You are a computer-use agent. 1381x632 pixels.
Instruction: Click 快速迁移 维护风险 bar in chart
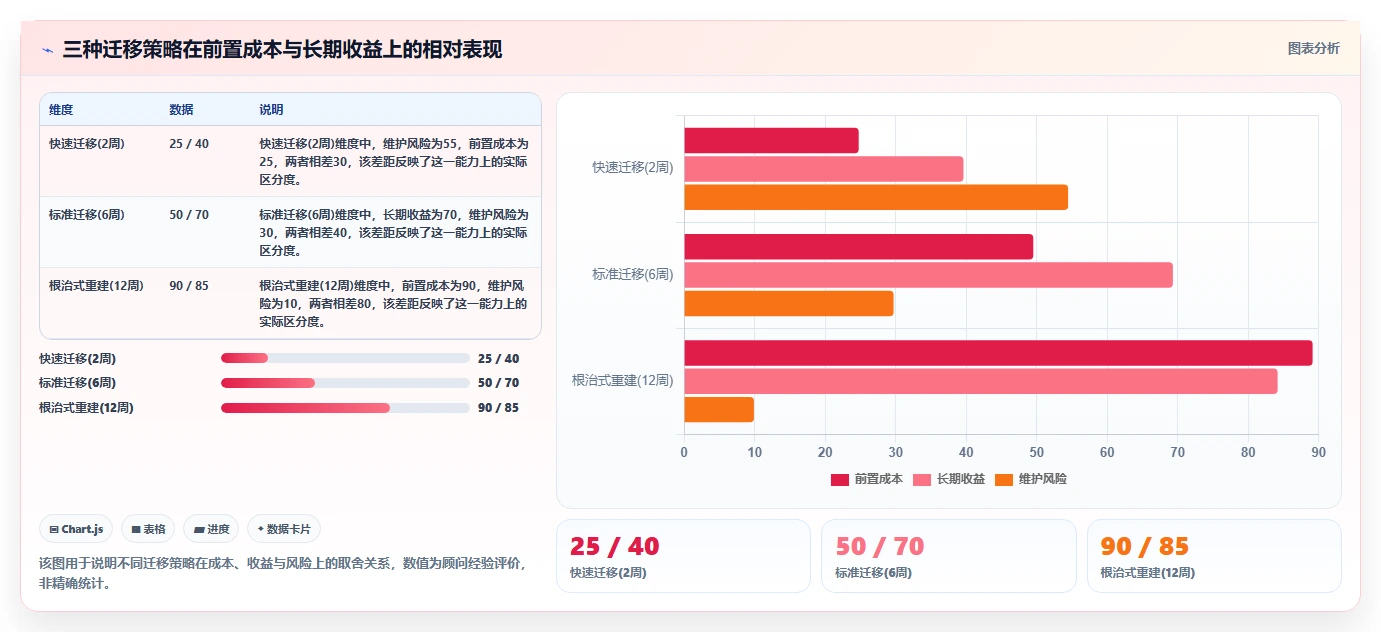tap(876, 197)
